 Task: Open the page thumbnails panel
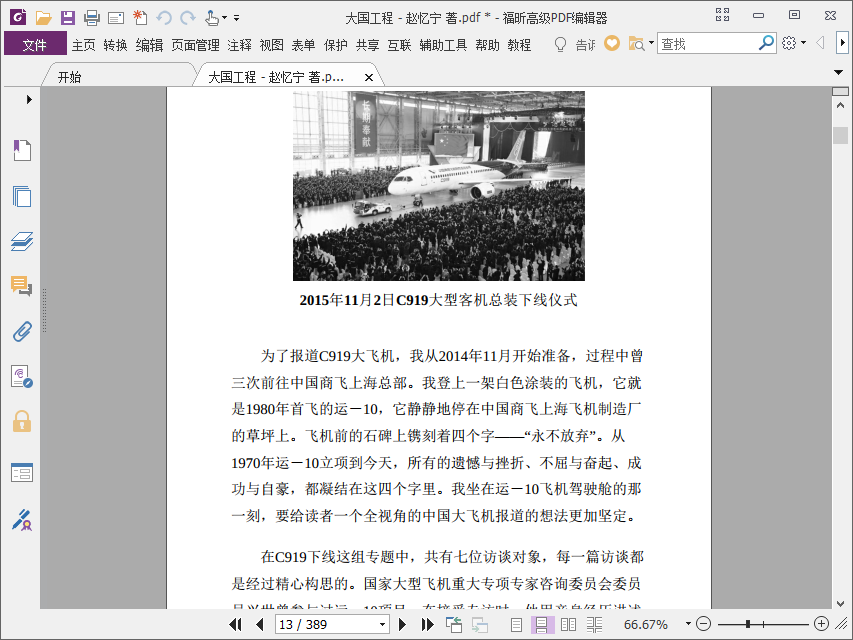pos(22,196)
